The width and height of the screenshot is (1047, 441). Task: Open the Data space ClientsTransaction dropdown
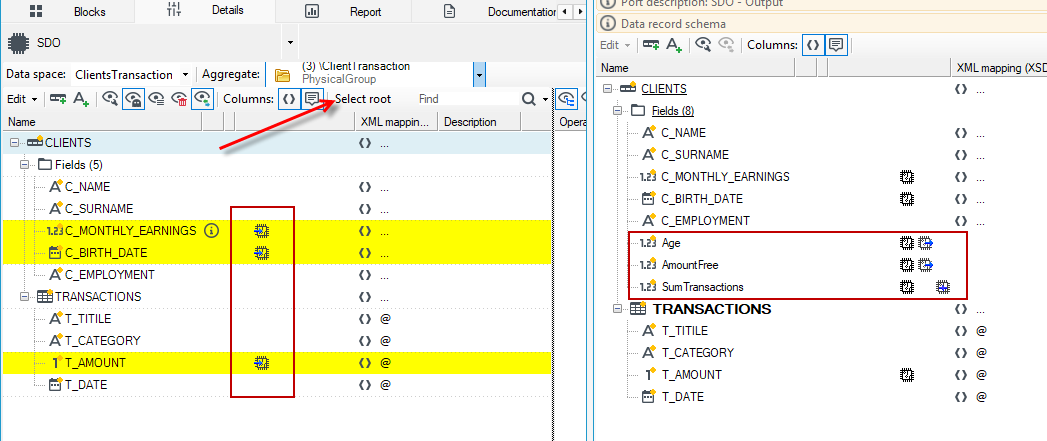tap(185, 75)
